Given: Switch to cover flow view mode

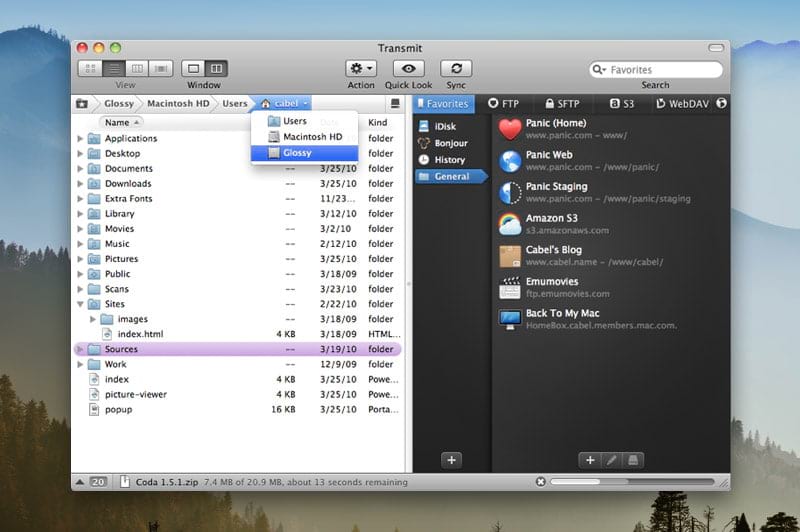Looking at the screenshot, I should 161,68.
